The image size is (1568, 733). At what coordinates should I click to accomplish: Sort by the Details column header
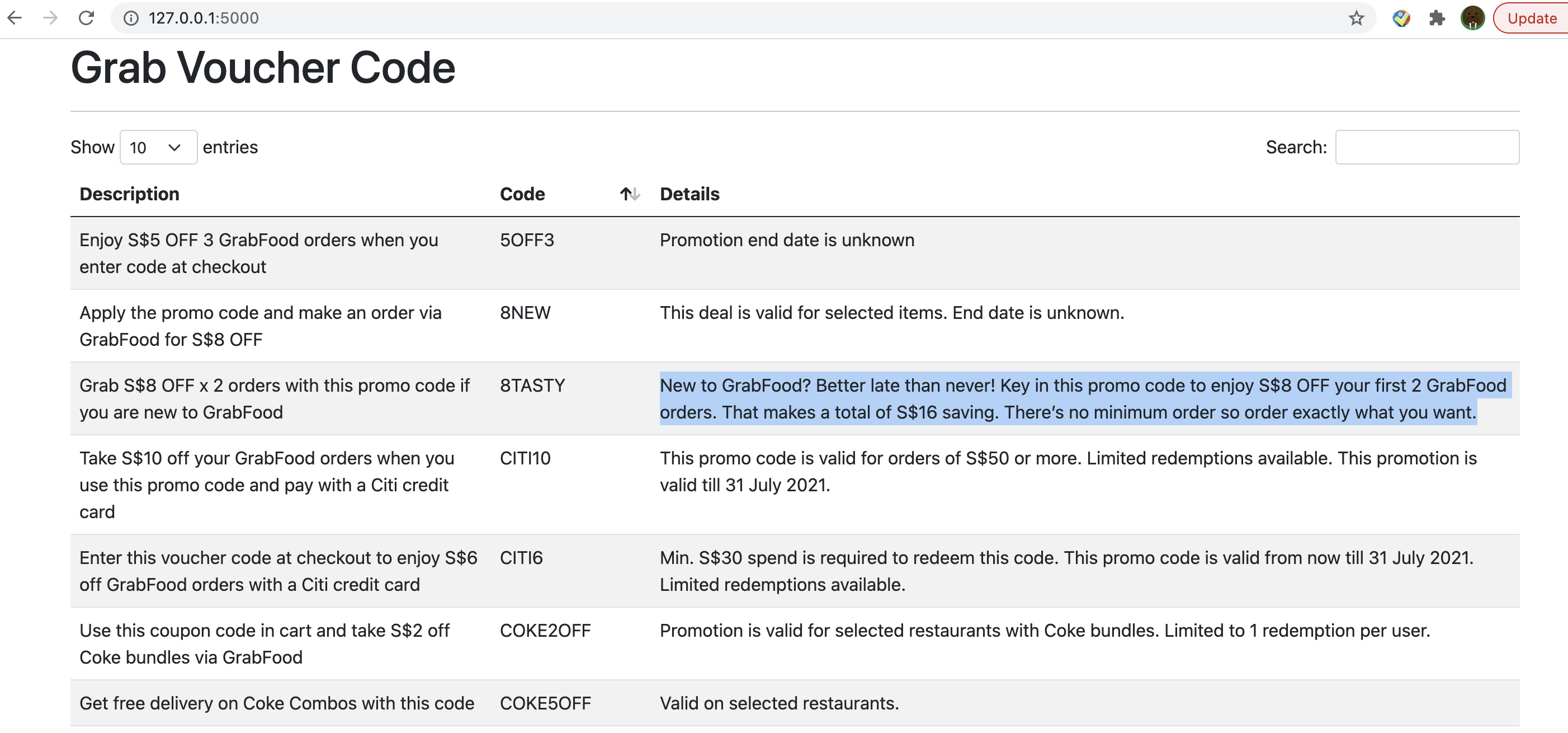click(689, 194)
